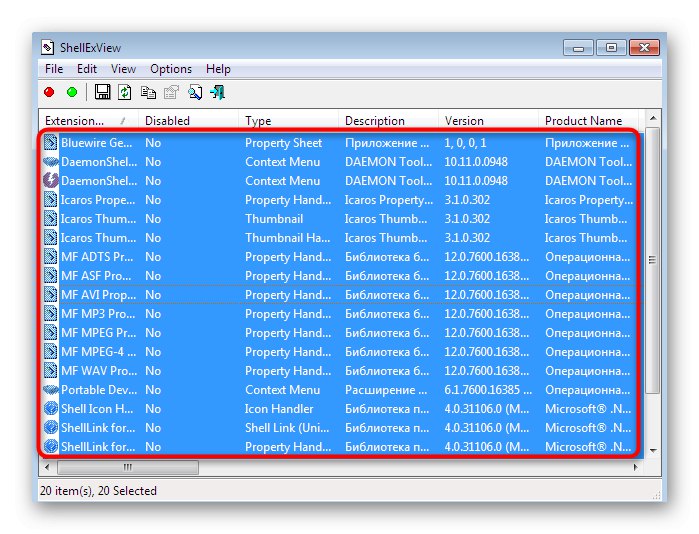Click the Property Sheet type cell
Viewport: 699px width, 534px height.
pyautogui.click(x=284, y=143)
